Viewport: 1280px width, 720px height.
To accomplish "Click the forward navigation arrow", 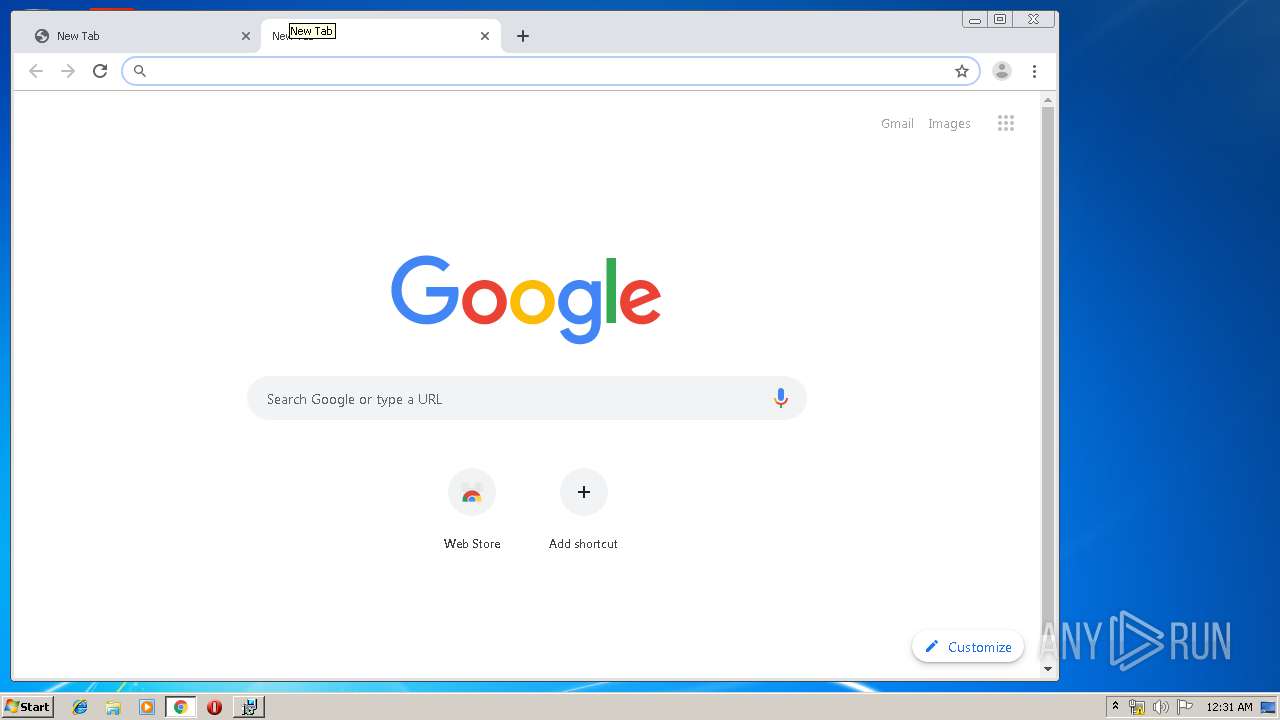I will tap(68, 71).
